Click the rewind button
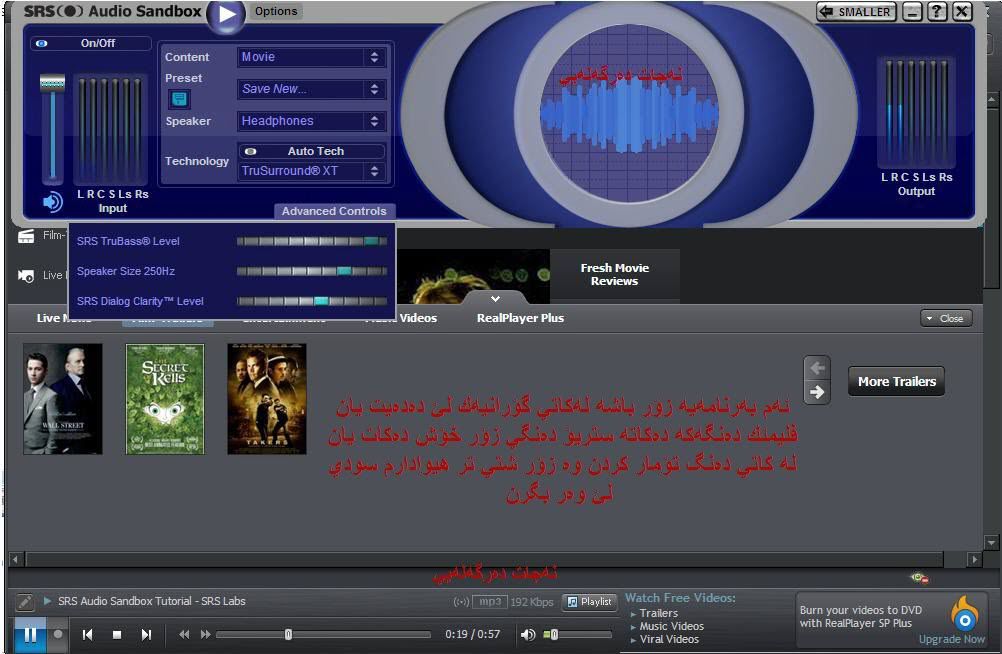 (x=184, y=634)
